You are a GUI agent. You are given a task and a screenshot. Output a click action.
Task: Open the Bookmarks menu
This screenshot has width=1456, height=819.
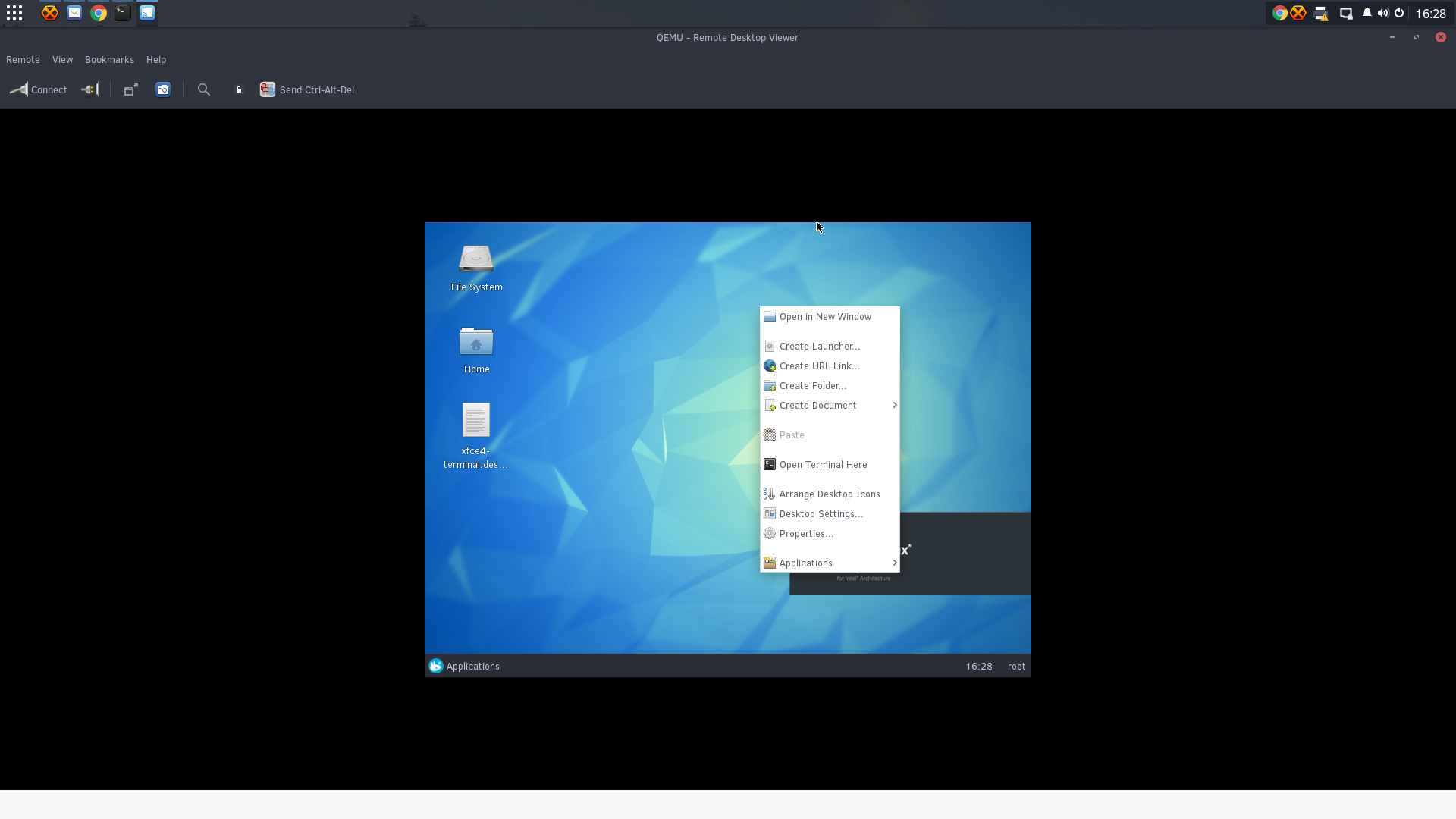(x=109, y=60)
